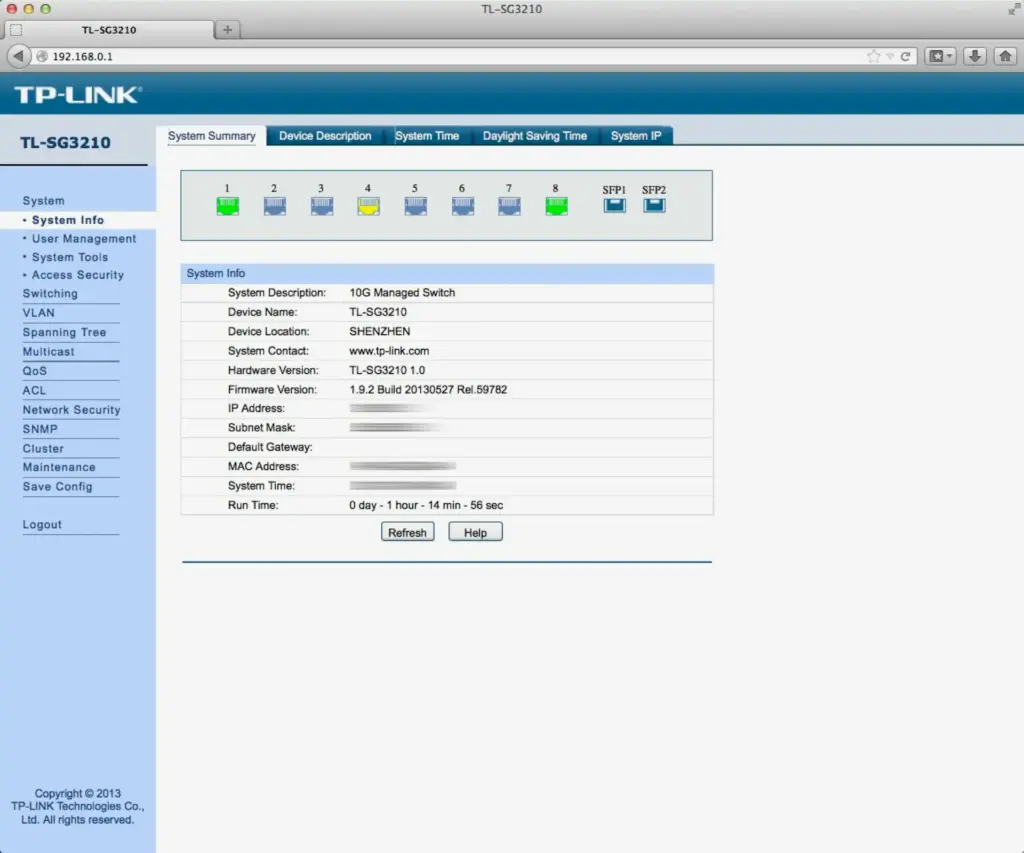The image size is (1024, 853).
Task: Click the green port 8 icon
Action: (555, 206)
